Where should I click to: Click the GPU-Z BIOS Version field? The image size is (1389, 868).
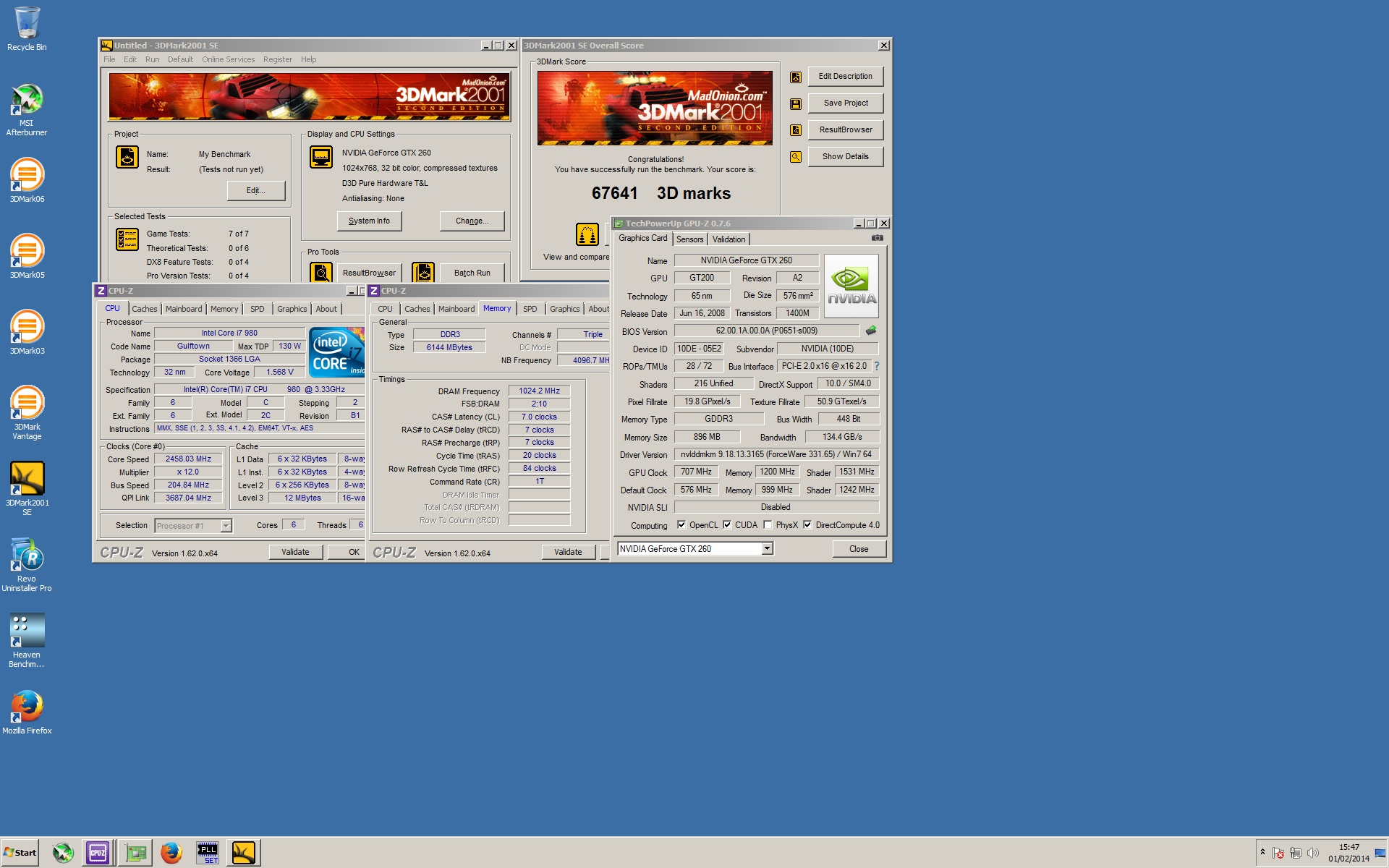point(766,331)
